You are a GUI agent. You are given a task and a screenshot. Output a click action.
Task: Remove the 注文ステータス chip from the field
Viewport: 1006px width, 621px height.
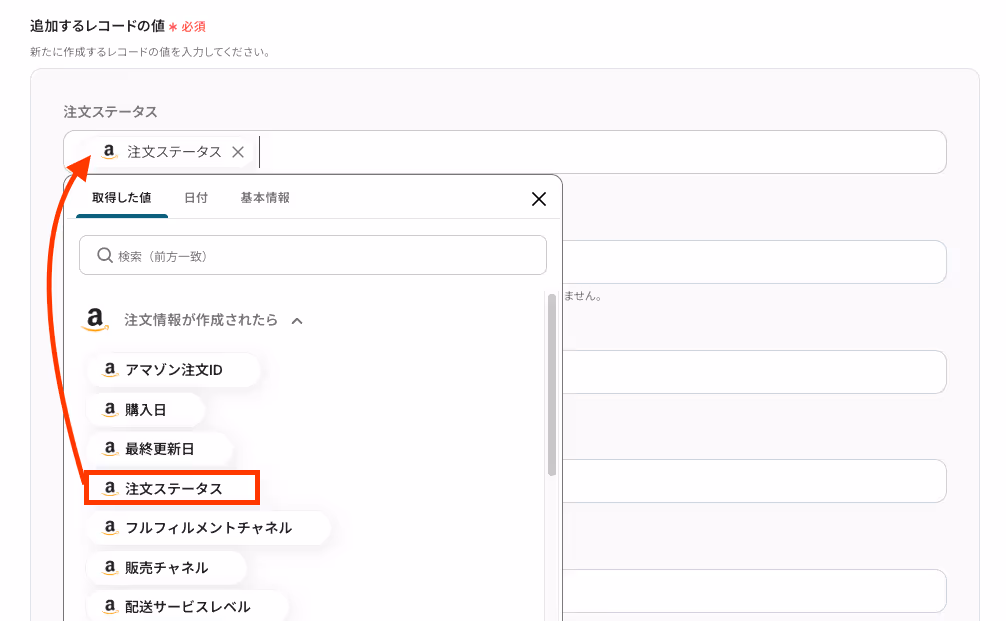(238, 152)
